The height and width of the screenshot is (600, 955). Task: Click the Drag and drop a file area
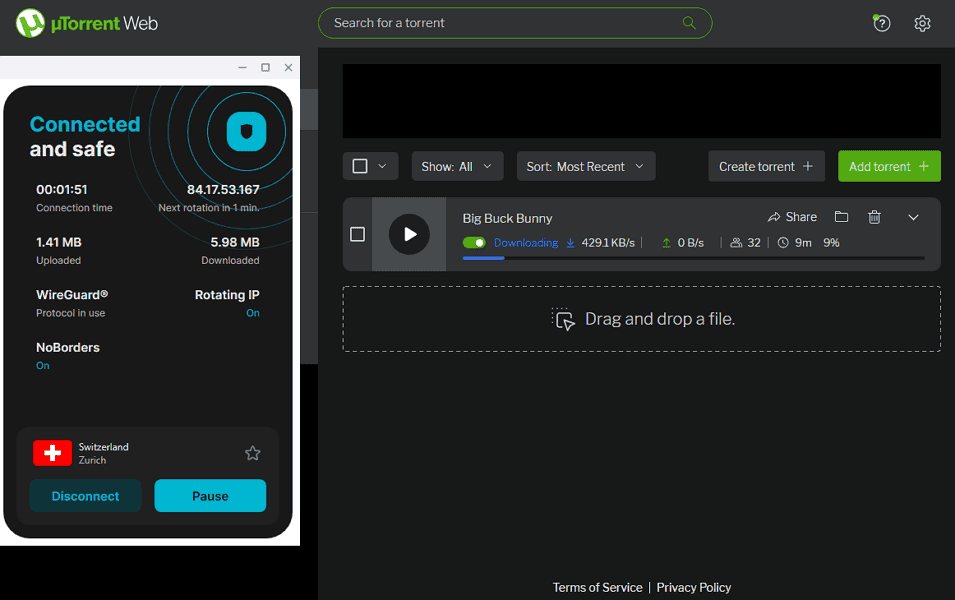click(641, 319)
